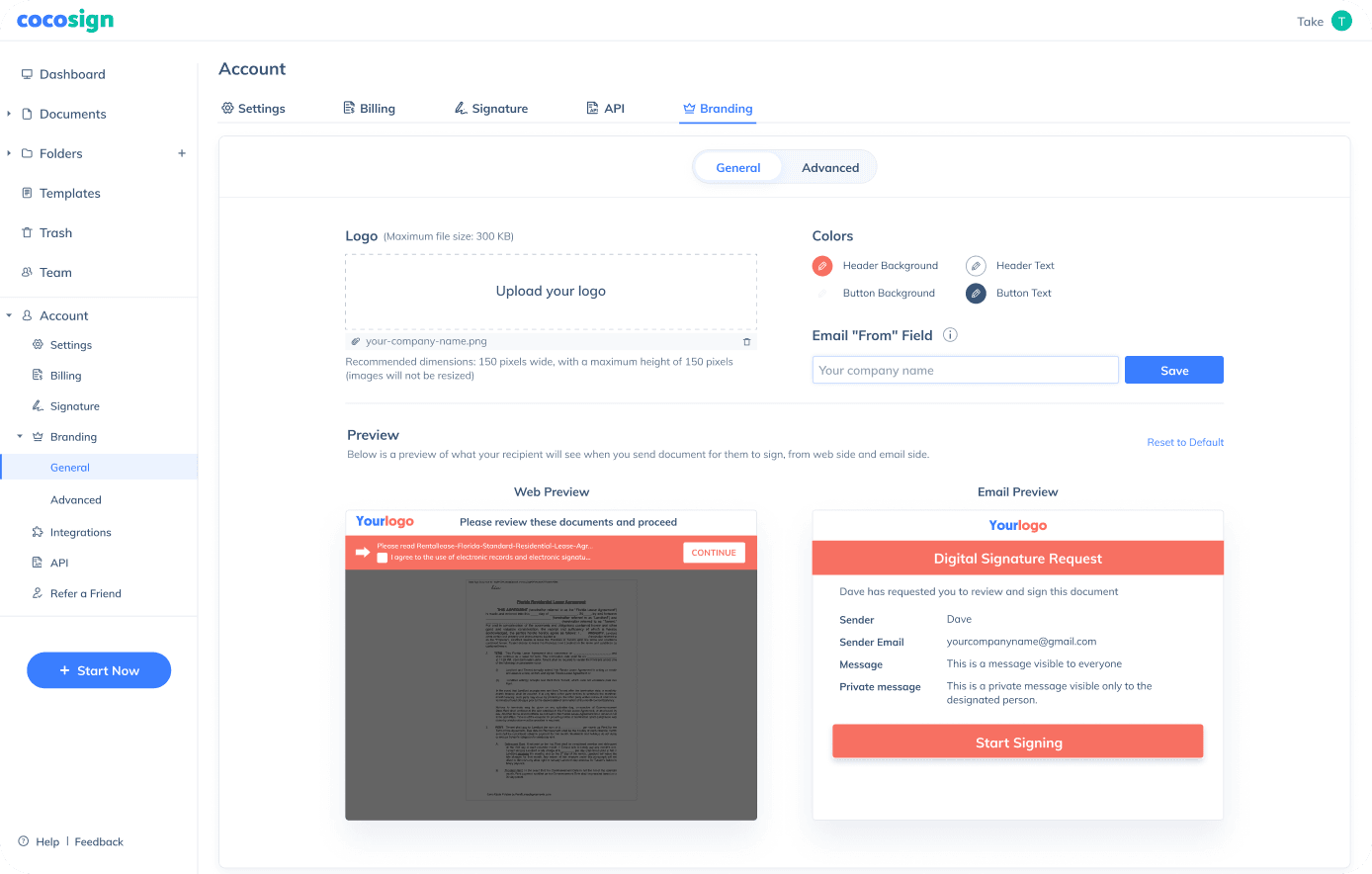Click the user avatar in top right

point(1341,21)
